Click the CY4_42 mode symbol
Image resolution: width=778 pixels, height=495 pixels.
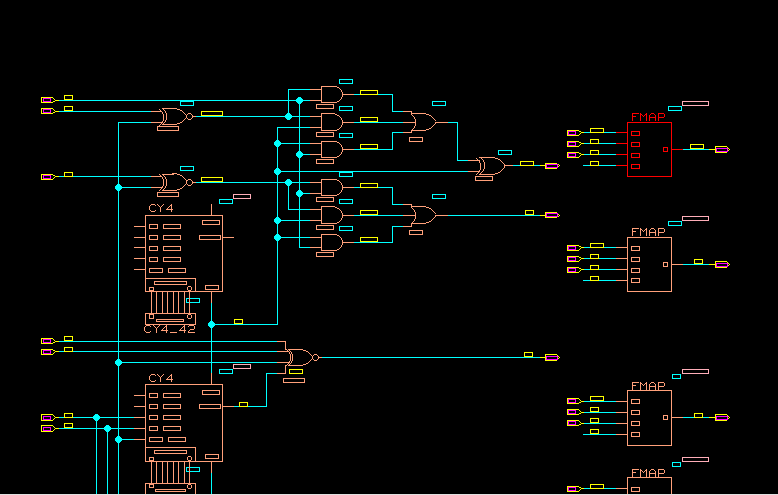point(171,302)
